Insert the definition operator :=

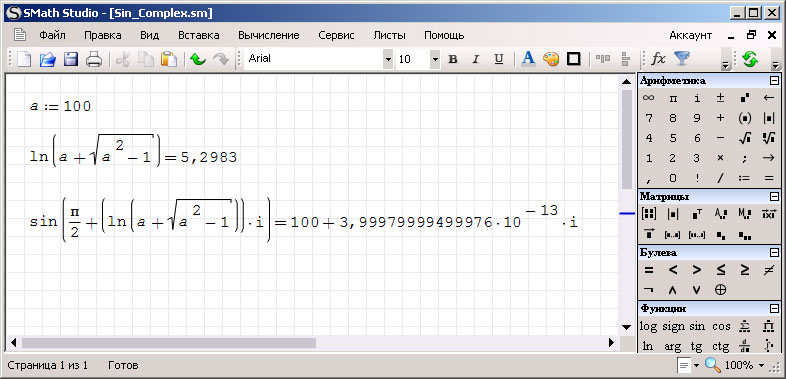[745, 178]
